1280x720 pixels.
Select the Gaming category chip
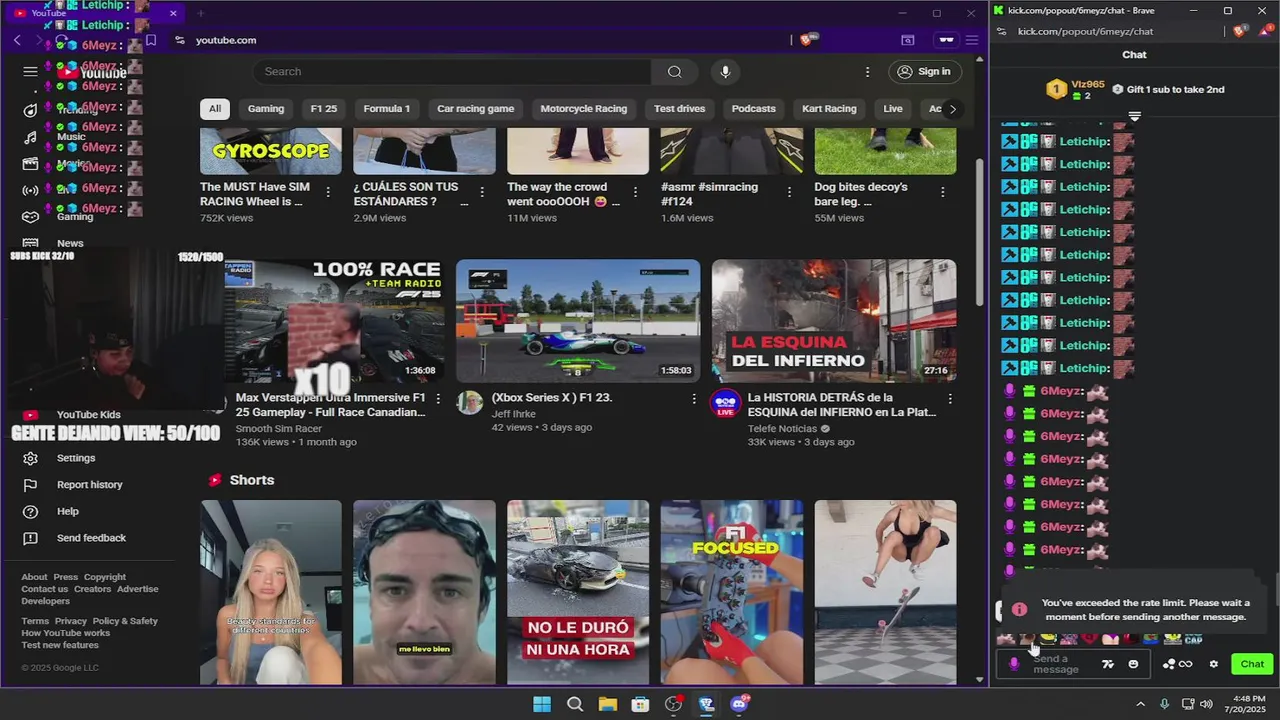click(266, 109)
